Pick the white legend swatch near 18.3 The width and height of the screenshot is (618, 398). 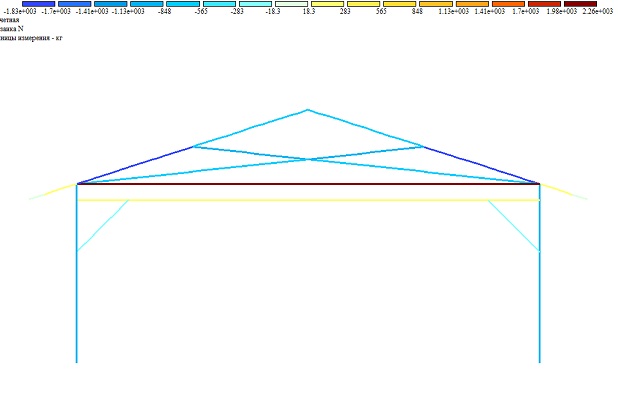coord(291,4)
